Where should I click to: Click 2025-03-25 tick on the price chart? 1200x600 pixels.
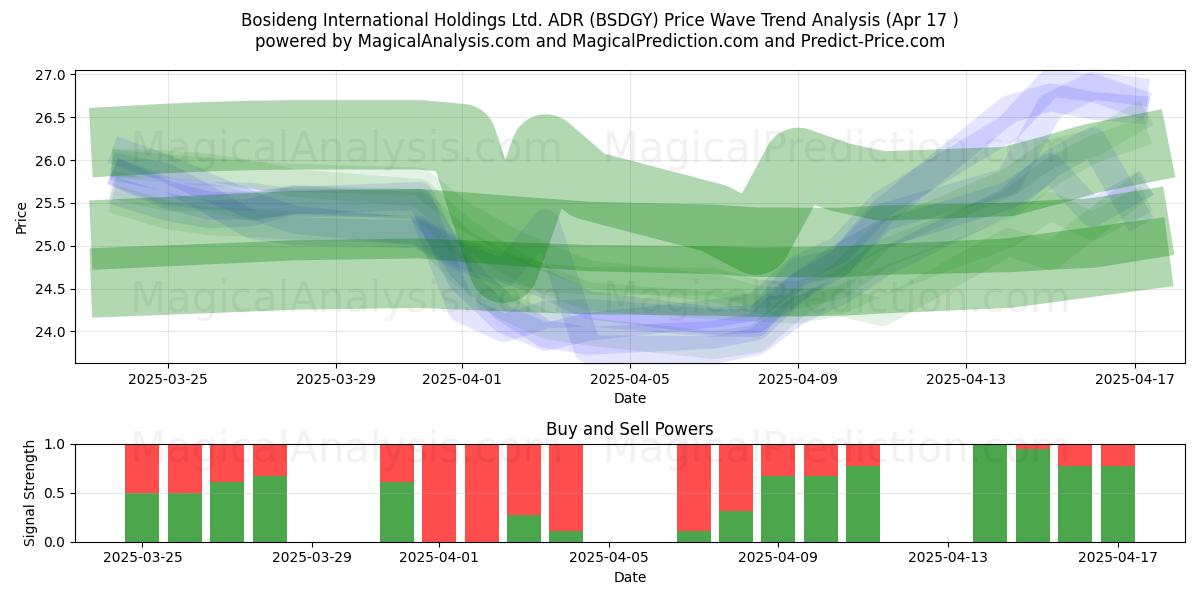coord(167,379)
